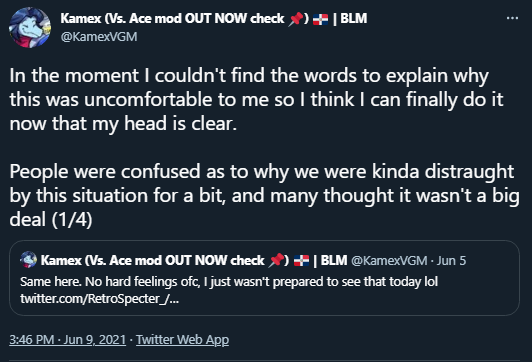
Task: Click the pushpin emoji in the author's name
Action: [296, 19]
